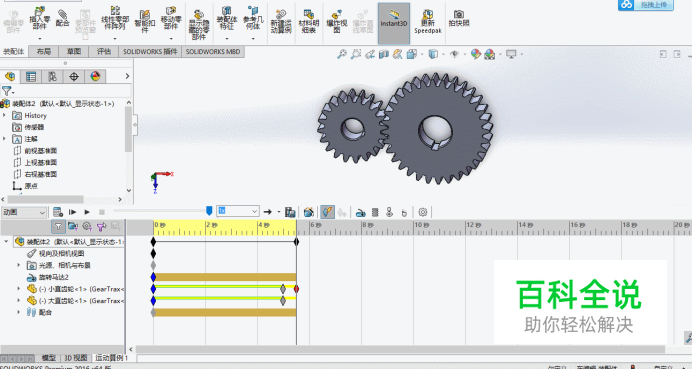This screenshot has height=369, width=692.
Task: Open the PropertyManager tab icon
Action: [x=31, y=77]
